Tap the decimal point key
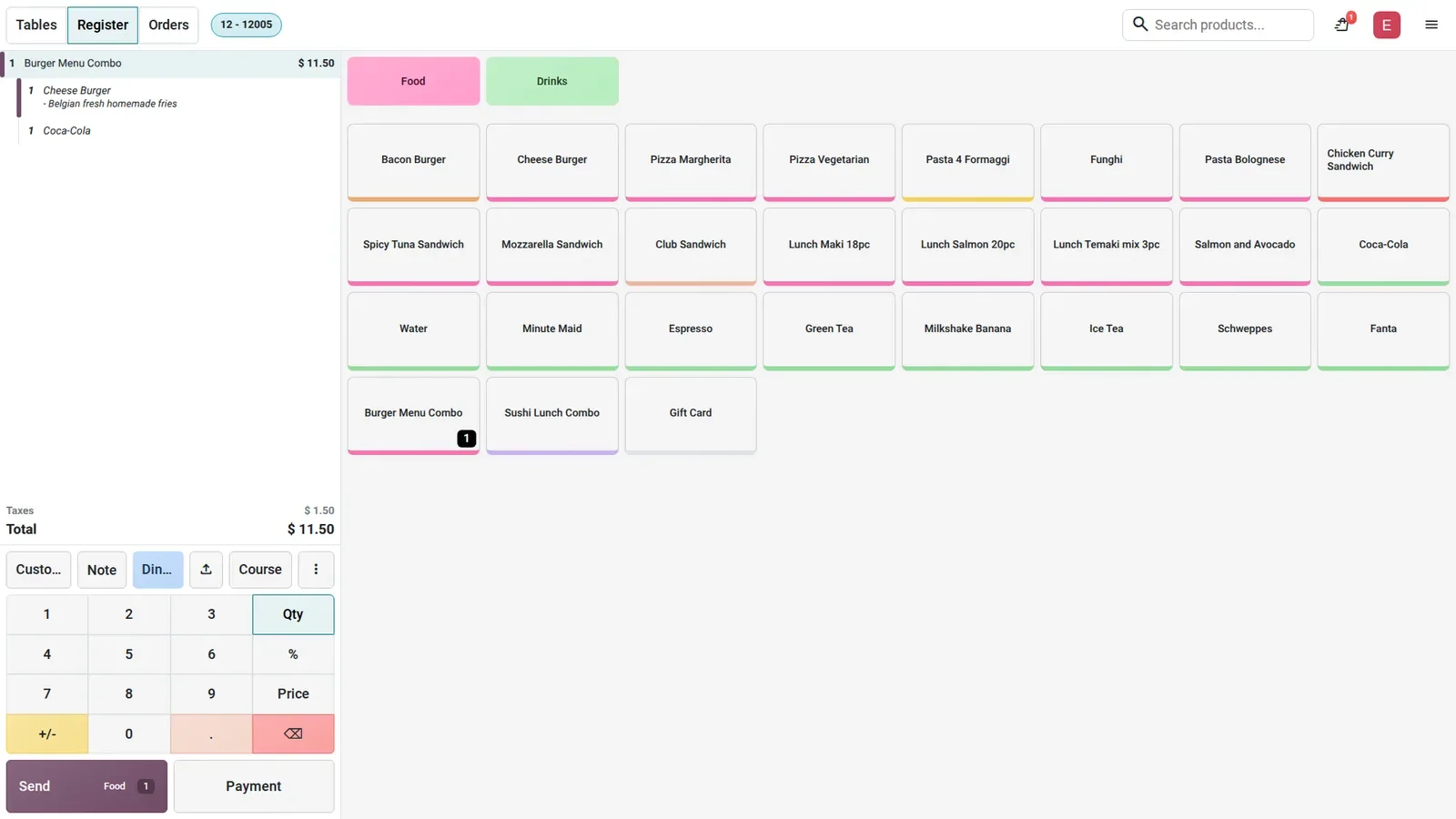 [x=211, y=733]
